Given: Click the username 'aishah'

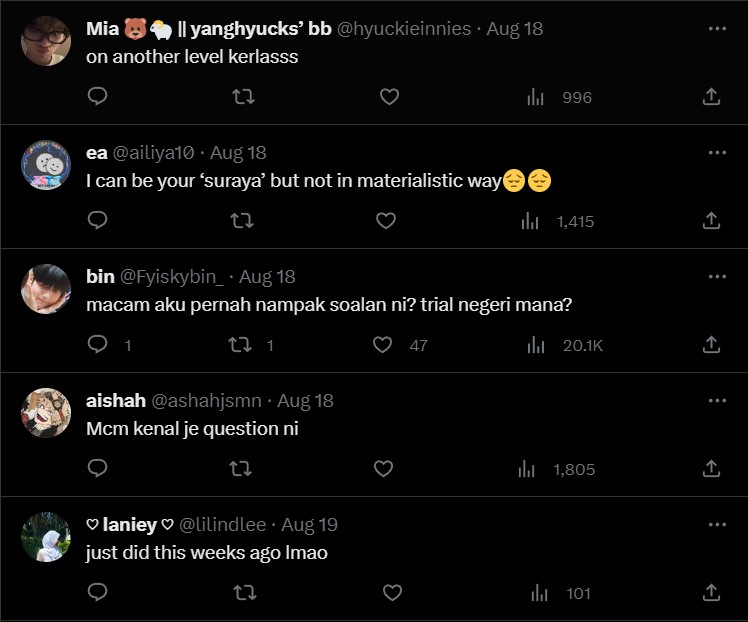Looking at the screenshot, I should click(x=115, y=401).
